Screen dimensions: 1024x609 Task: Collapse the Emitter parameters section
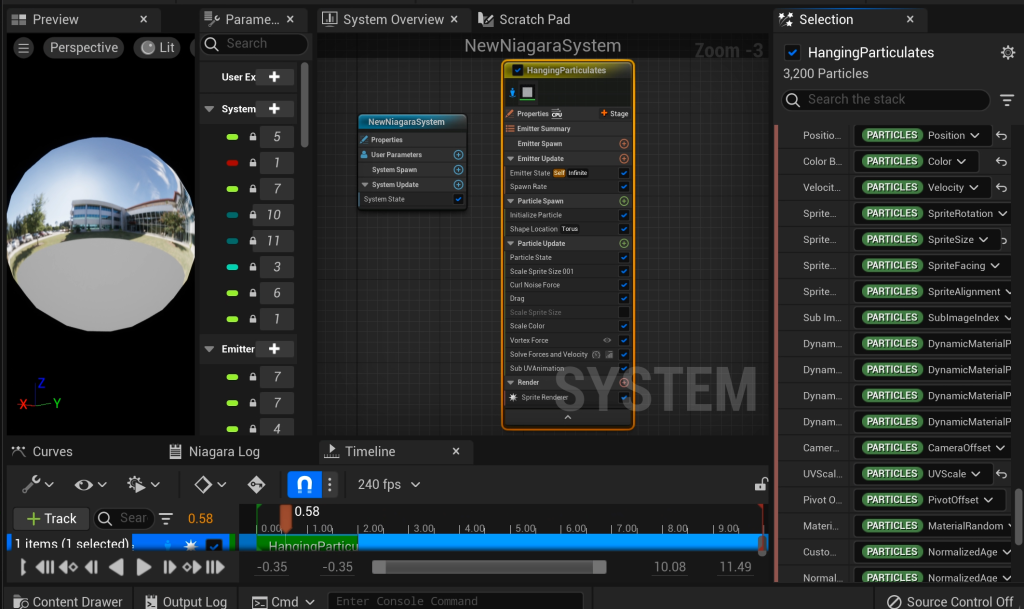(209, 349)
